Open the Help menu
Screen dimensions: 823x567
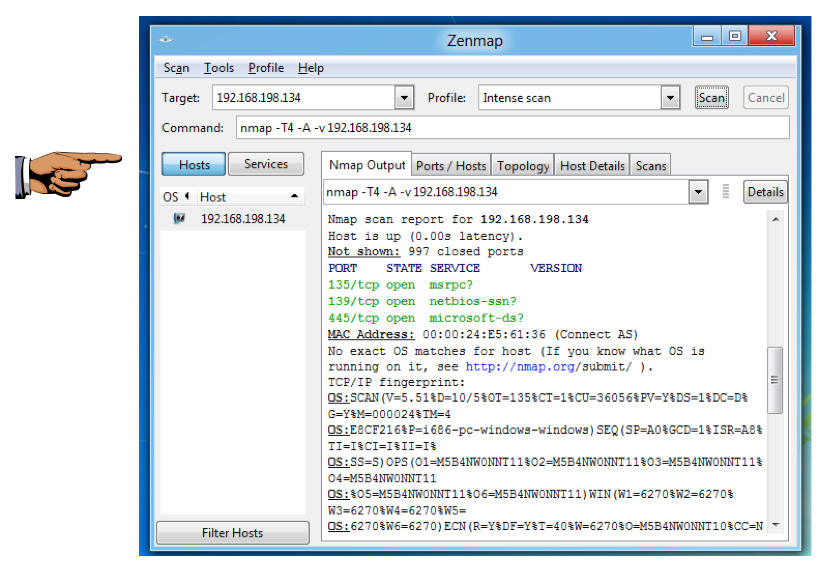click(311, 68)
